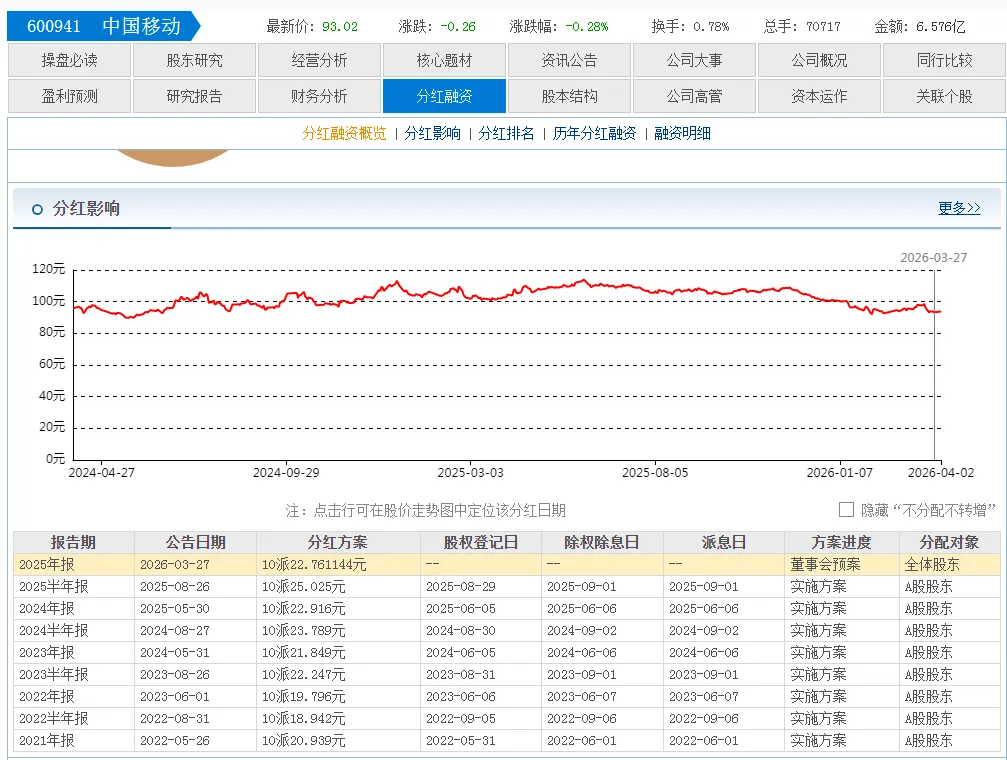This screenshot has width=1007, height=760.
Task: Switch to 经营分析 tab
Action: (319, 60)
